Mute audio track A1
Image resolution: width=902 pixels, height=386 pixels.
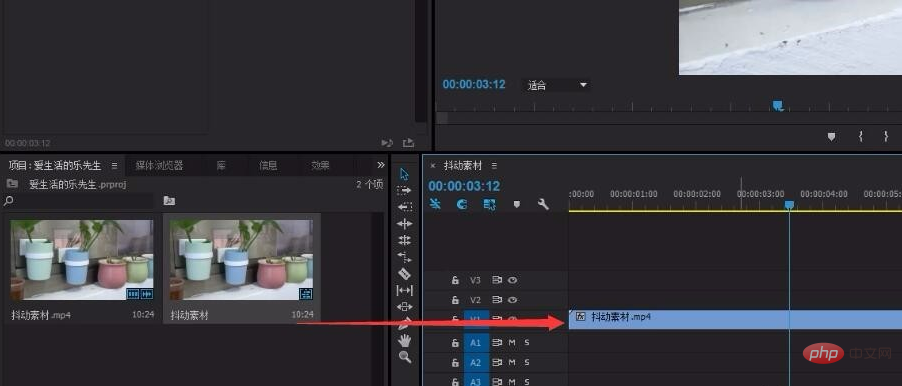tap(513, 343)
